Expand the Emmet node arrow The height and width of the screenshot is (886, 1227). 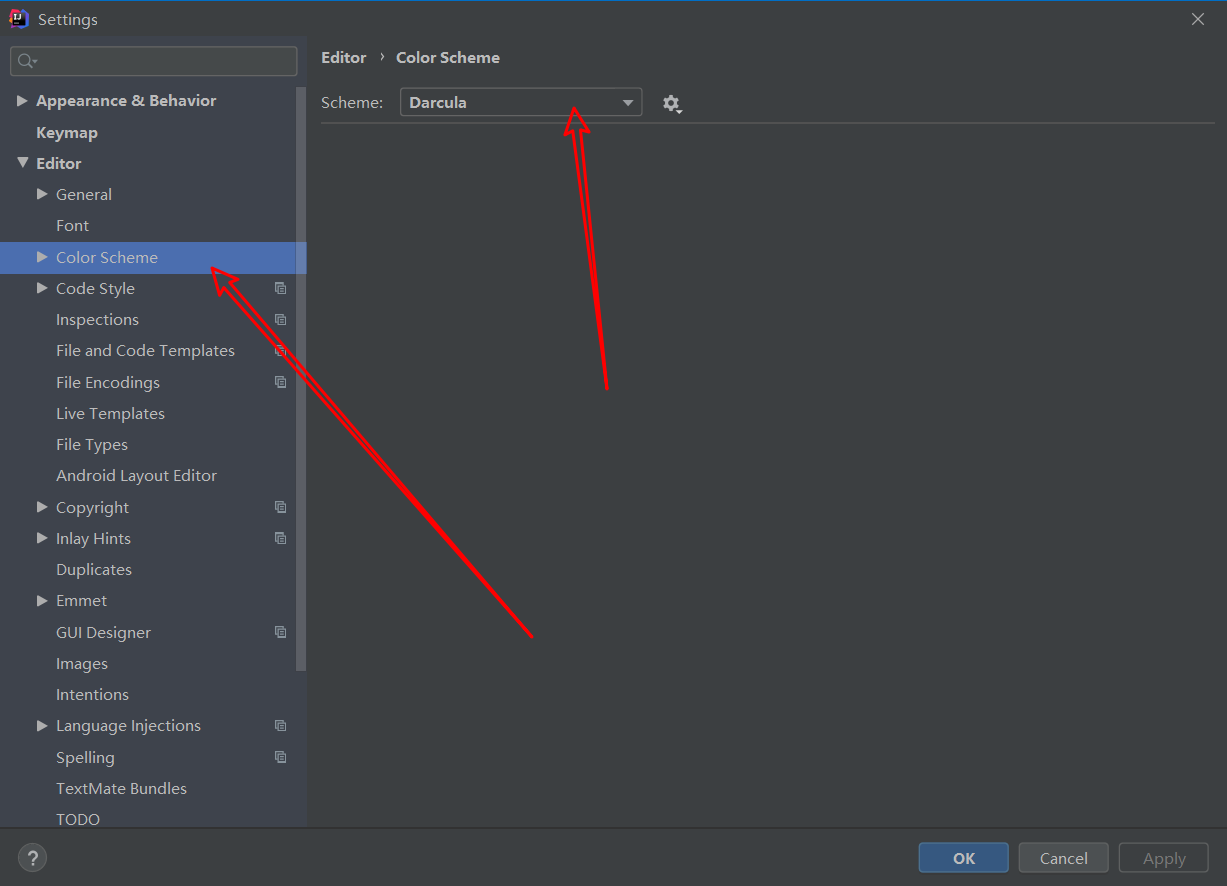[42, 601]
